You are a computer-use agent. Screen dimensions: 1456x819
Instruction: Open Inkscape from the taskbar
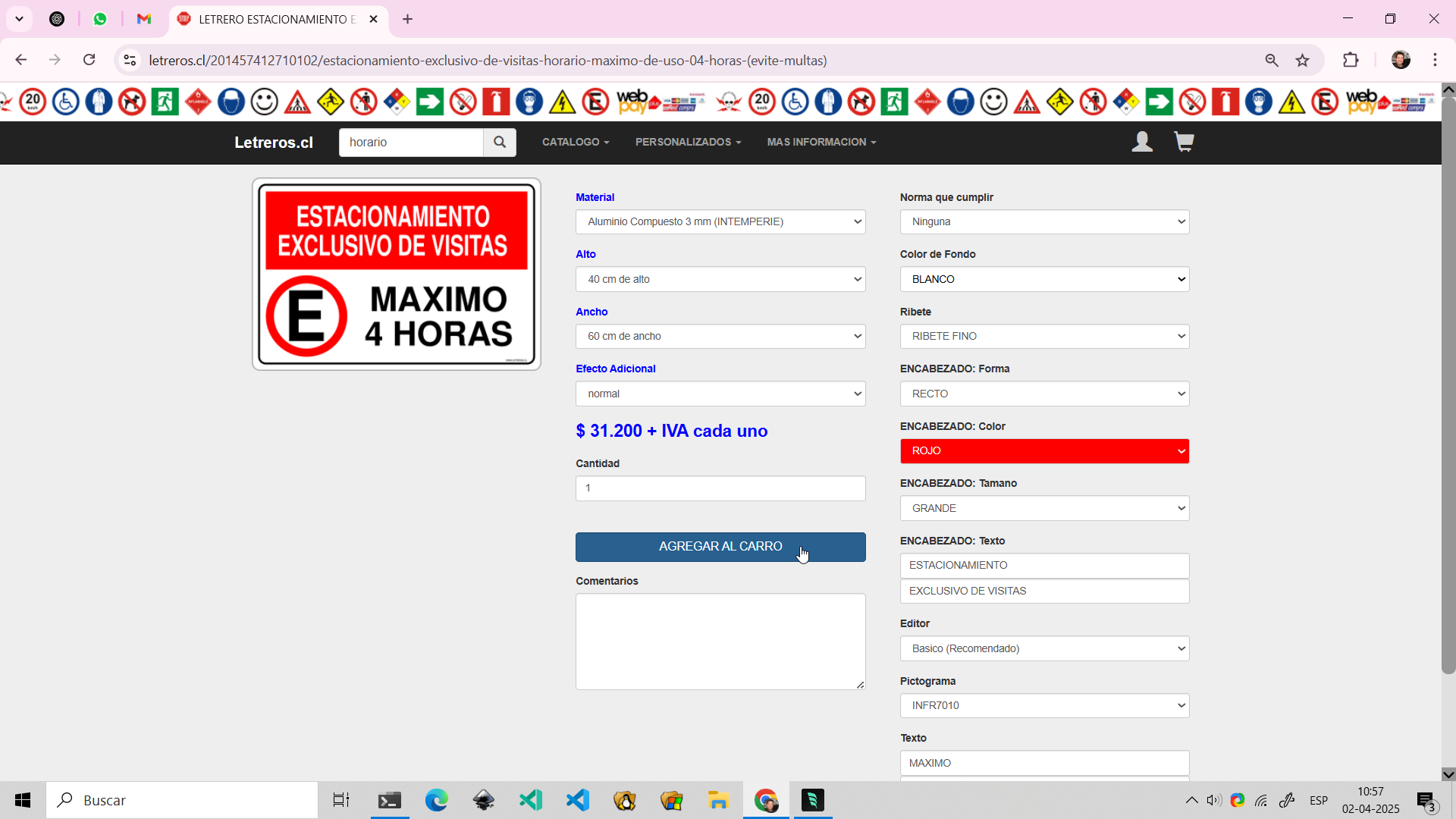[x=484, y=800]
